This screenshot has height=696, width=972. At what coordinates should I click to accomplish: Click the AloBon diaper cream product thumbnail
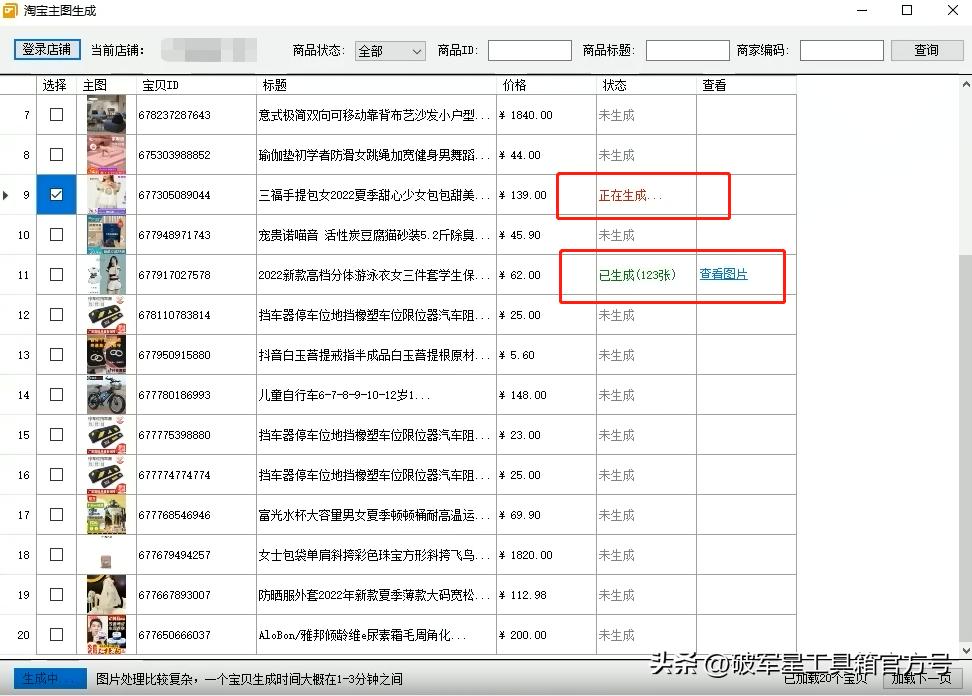[x=105, y=634]
